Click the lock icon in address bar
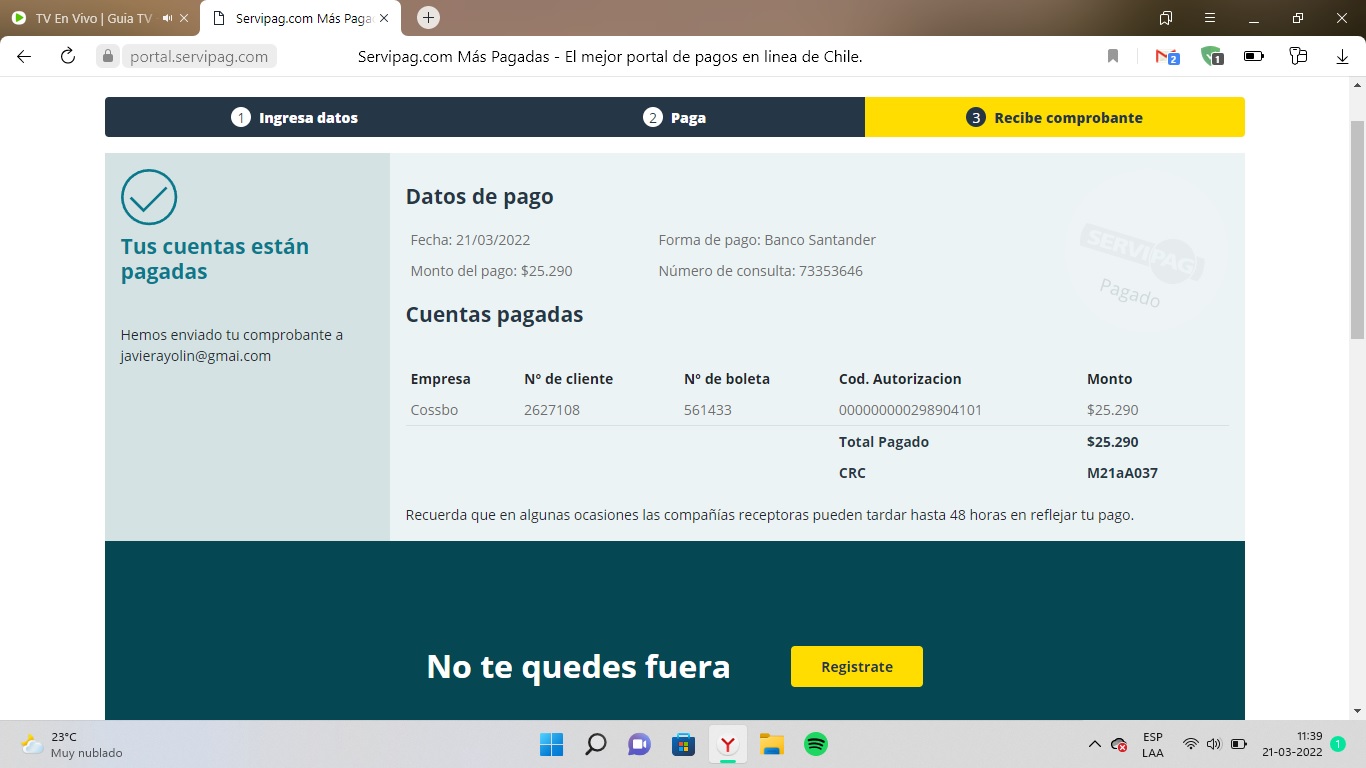Image resolution: width=1366 pixels, height=768 pixels. pyautogui.click(x=109, y=57)
